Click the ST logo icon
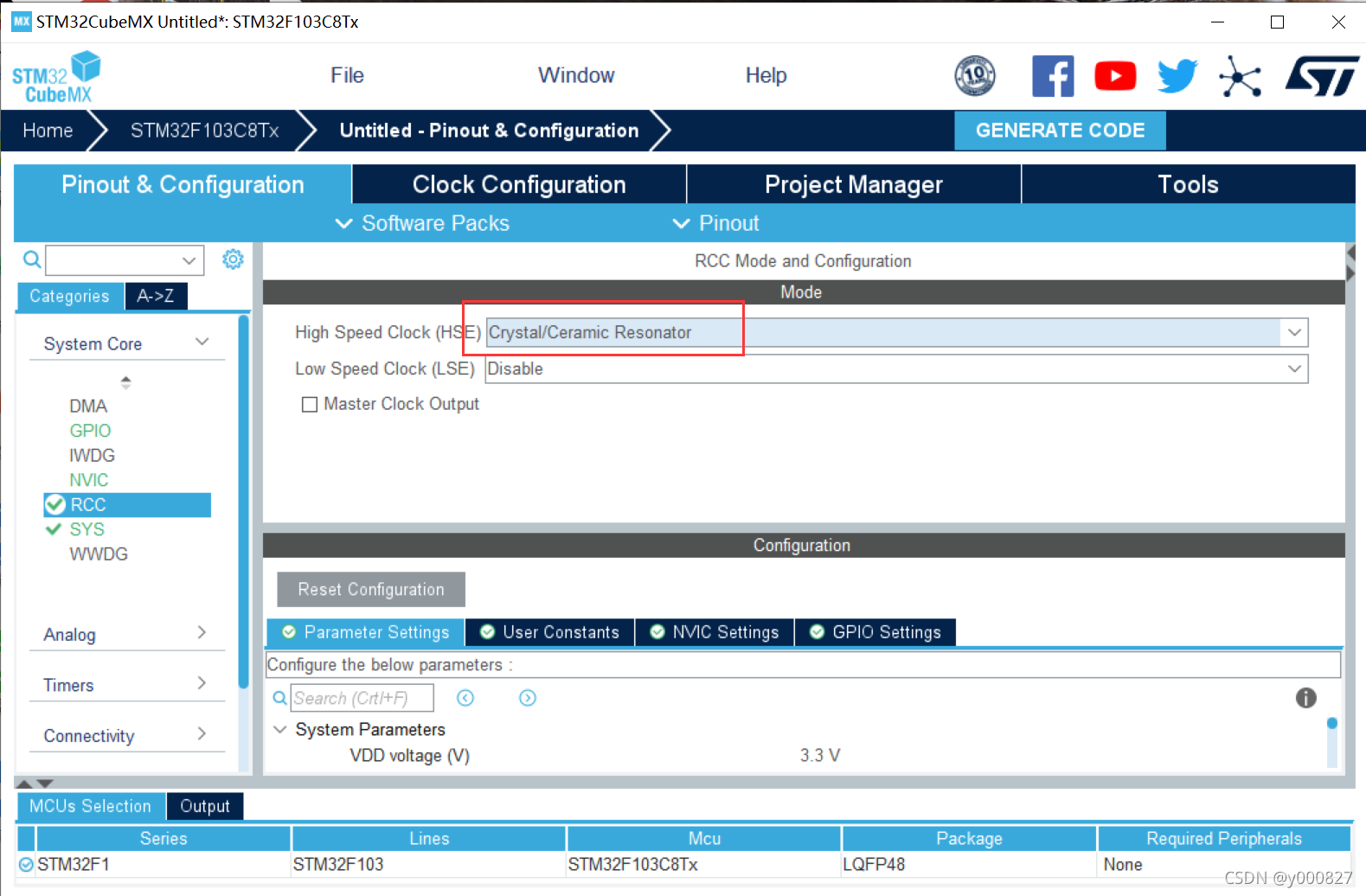 point(1322,76)
